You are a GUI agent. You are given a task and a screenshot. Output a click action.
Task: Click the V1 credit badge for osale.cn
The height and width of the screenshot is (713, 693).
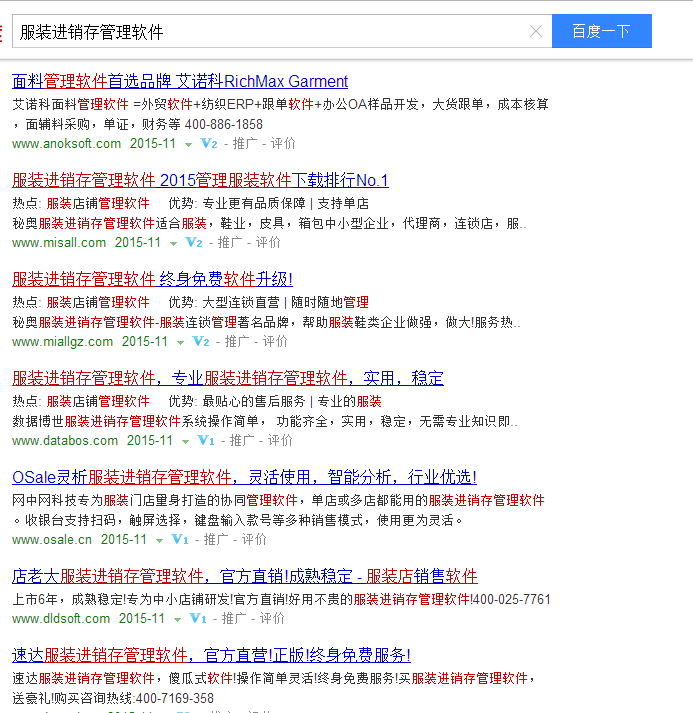pyautogui.click(x=180, y=540)
